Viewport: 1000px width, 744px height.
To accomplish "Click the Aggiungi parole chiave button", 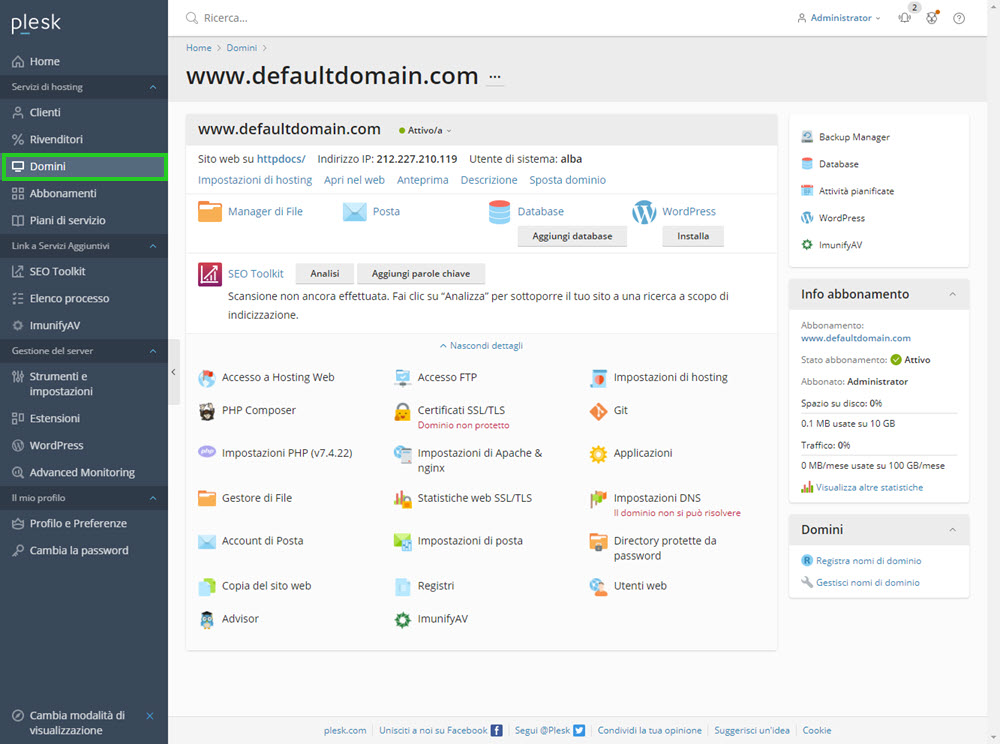I will (421, 274).
